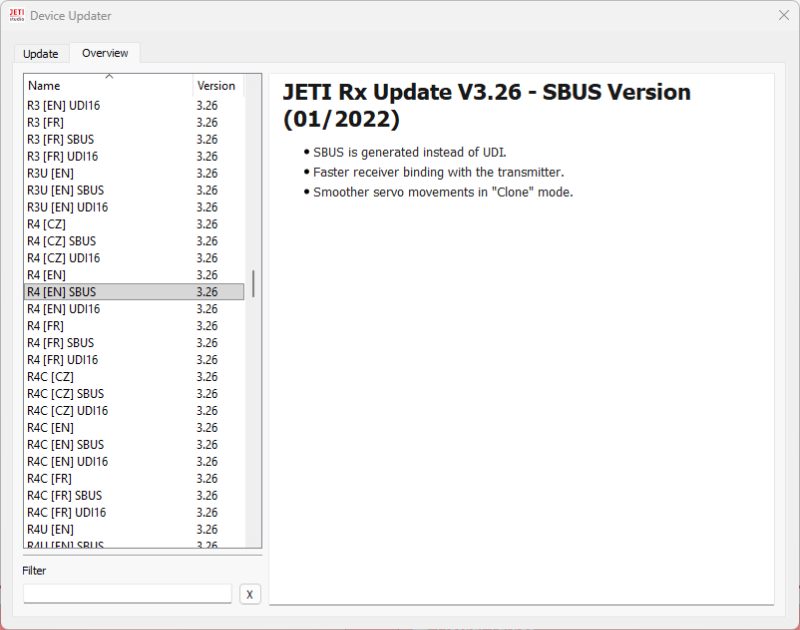This screenshot has width=800, height=630.
Task: Select R4C [EN] UDI16 in list
Action: [x=67, y=462]
